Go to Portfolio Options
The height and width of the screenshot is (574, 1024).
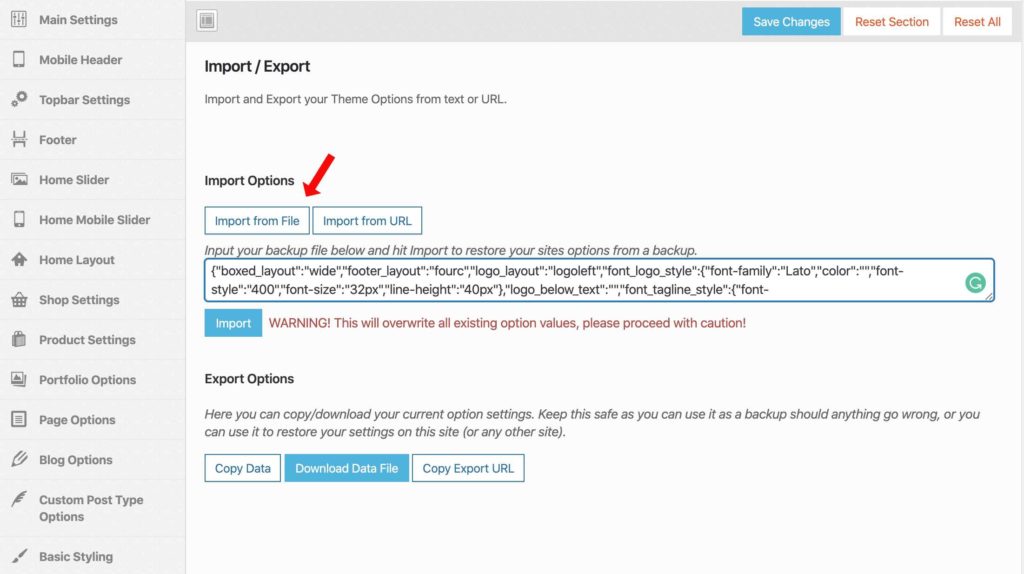coord(93,379)
